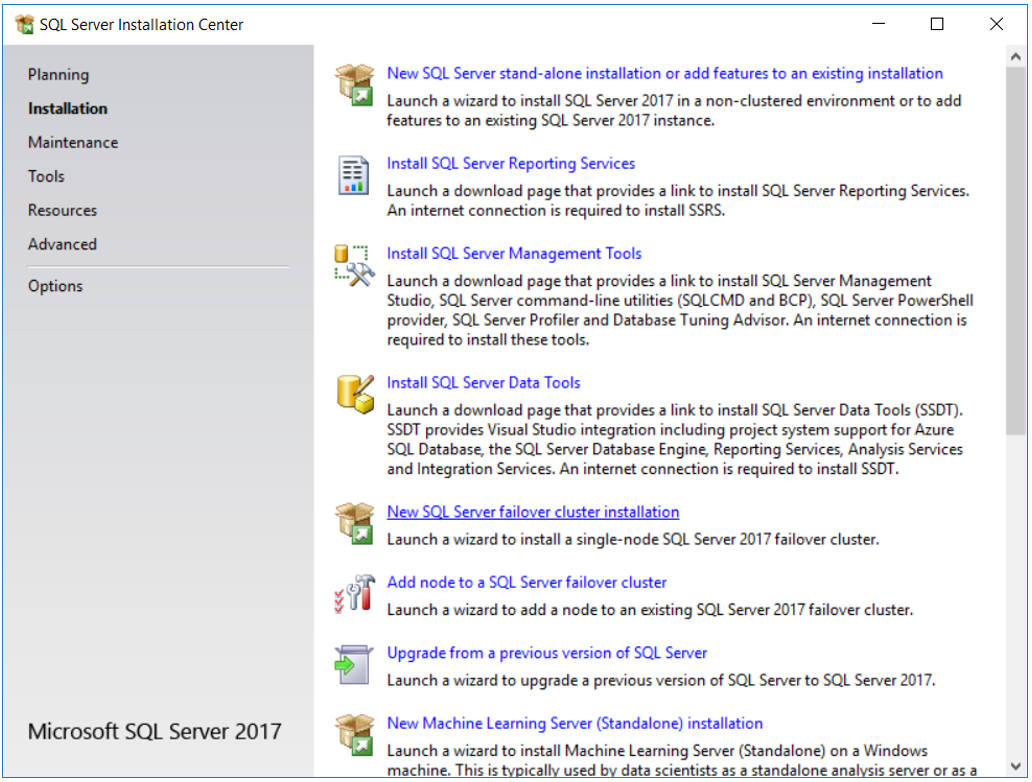The height and width of the screenshot is (782, 1032).
Task: Click the SQL Server Data Tools icon
Action: [x=355, y=394]
